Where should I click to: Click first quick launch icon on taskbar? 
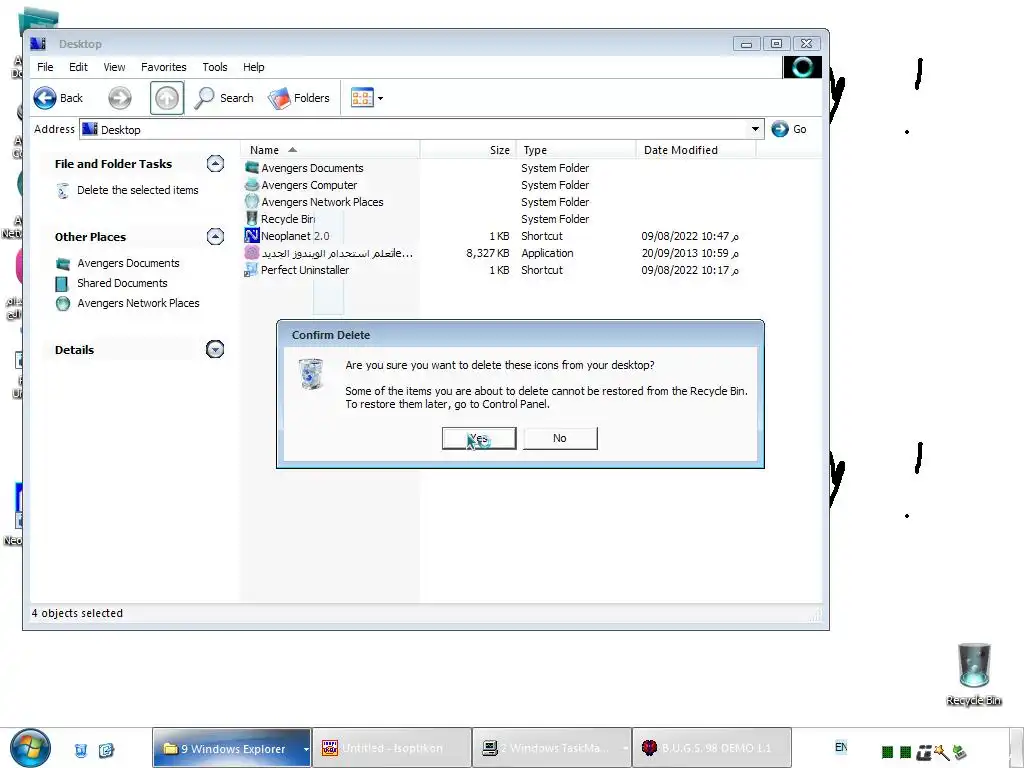pos(81,750)
